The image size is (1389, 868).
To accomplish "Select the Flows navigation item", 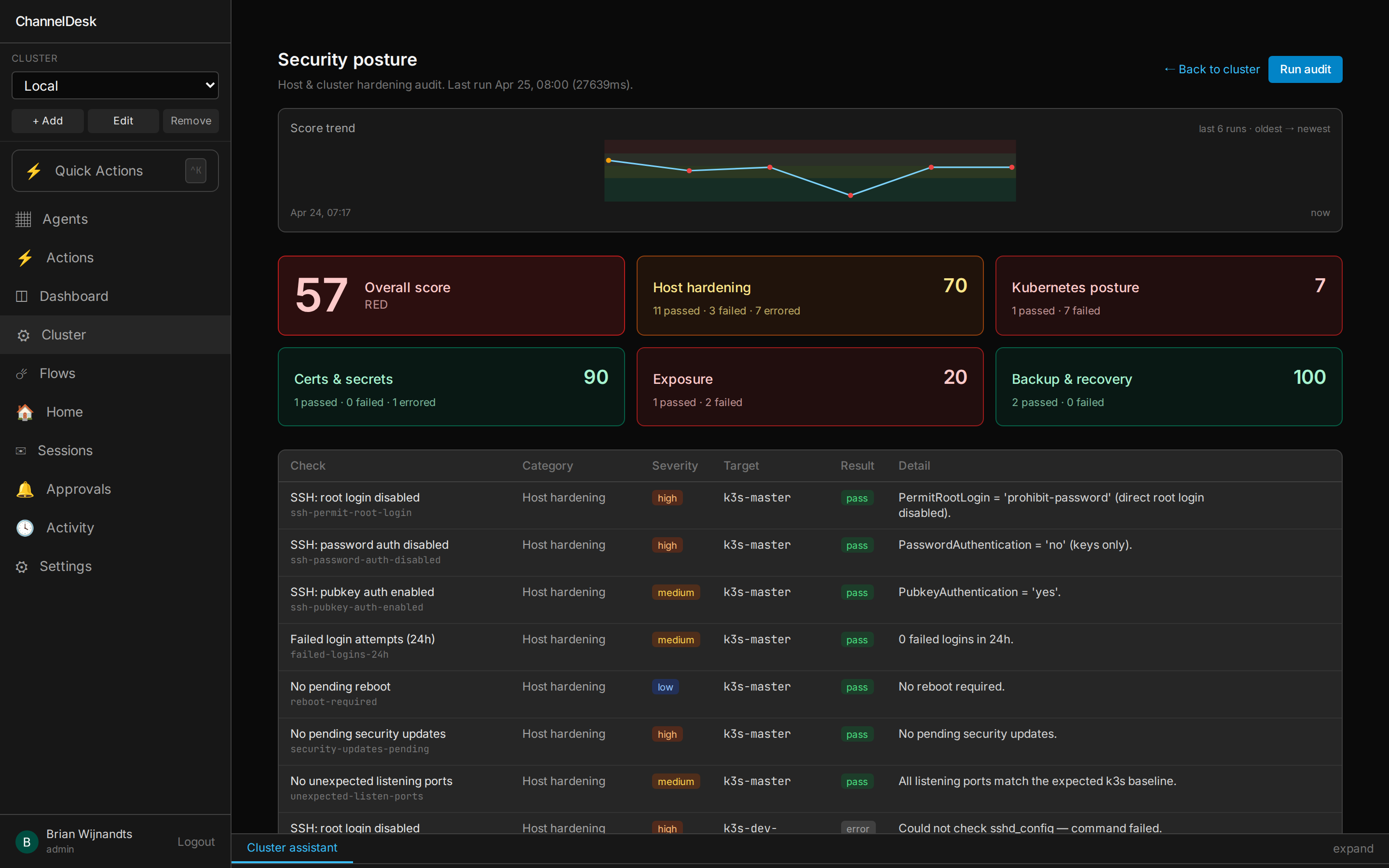I will coord(115,374).
